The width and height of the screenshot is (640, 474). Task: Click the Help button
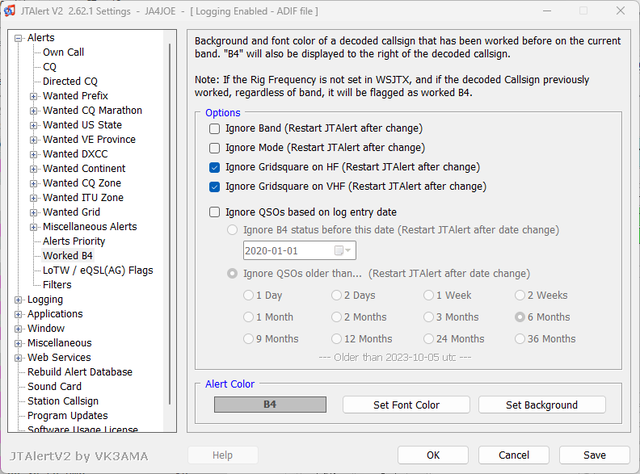point(222,455)
